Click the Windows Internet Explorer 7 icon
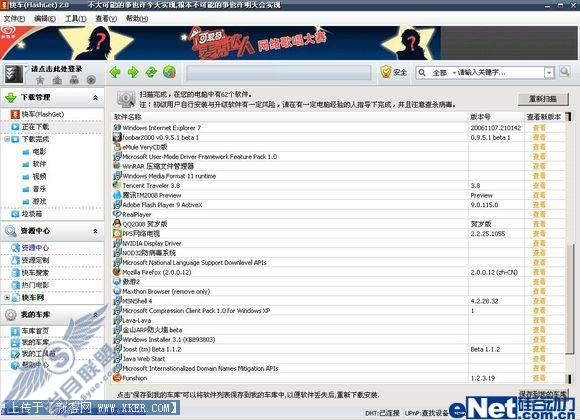 pyautogui.click(x=117, y=128)
